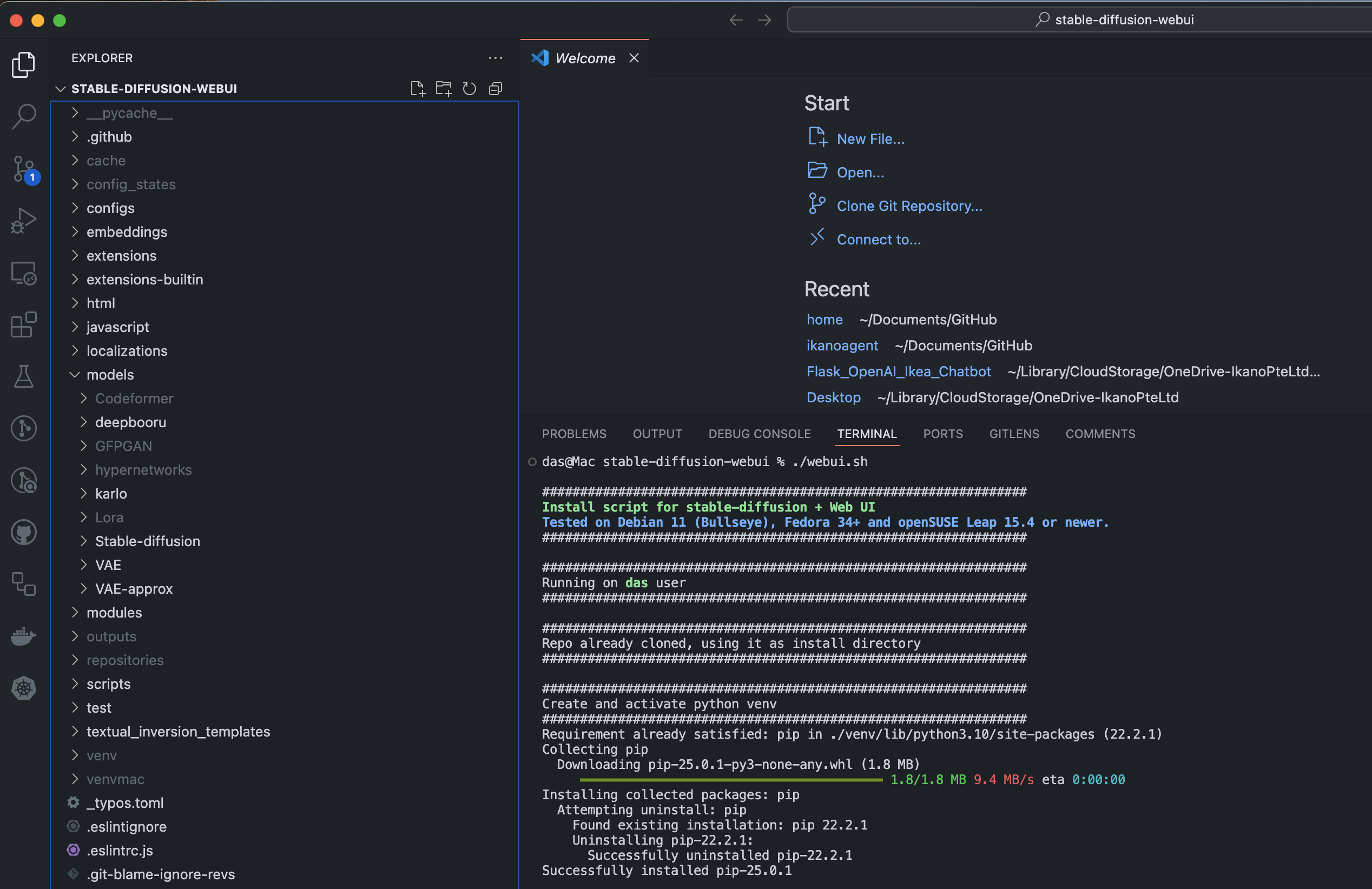The image size is (1372, 889).
Task: Click the Open... link
Action: (860, 173)
